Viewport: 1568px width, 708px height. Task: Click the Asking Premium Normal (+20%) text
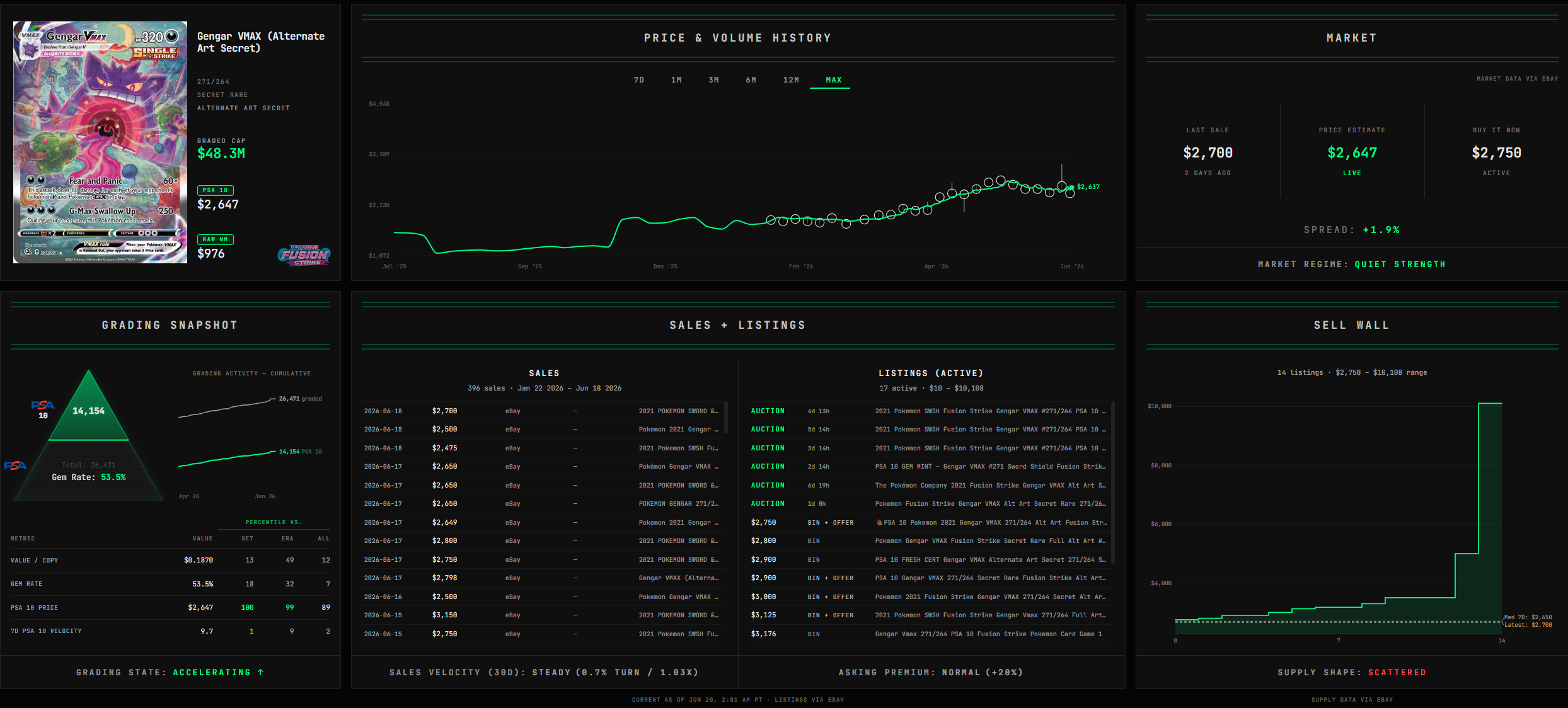(931, 673)
